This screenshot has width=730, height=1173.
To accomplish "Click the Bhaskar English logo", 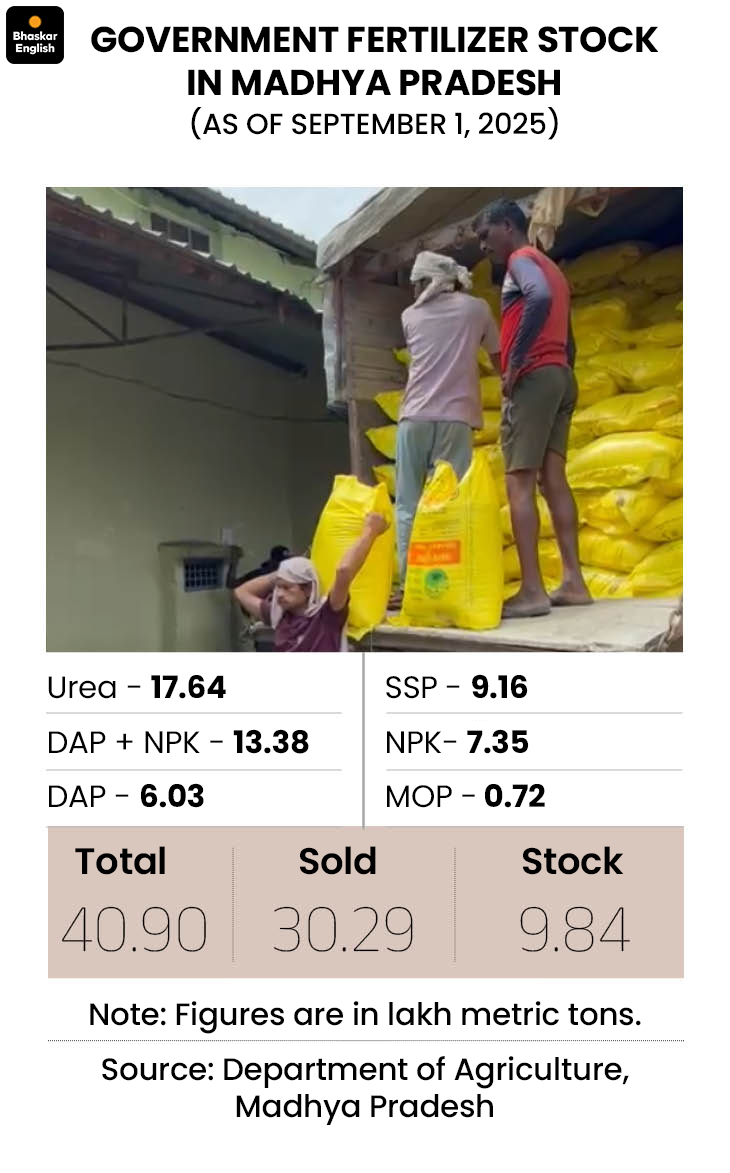I will [35, 35].
